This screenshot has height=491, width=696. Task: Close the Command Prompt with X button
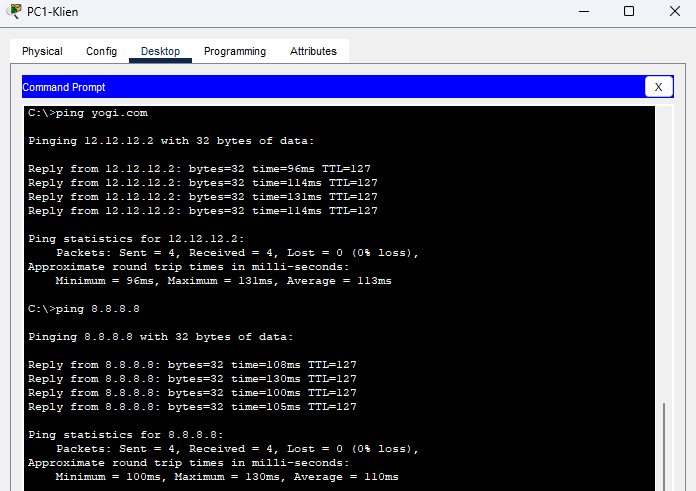pos(659,87)
